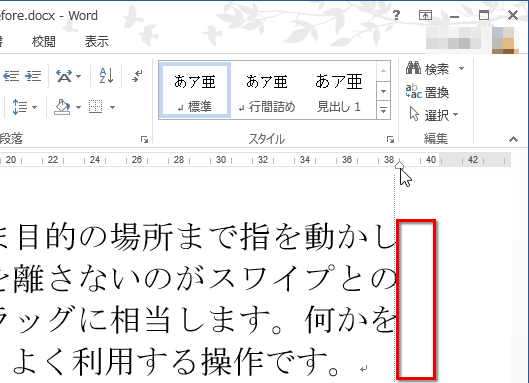Click ruler at the 30 mark
This screenshot has height=383, width=529.
[221, 160]
